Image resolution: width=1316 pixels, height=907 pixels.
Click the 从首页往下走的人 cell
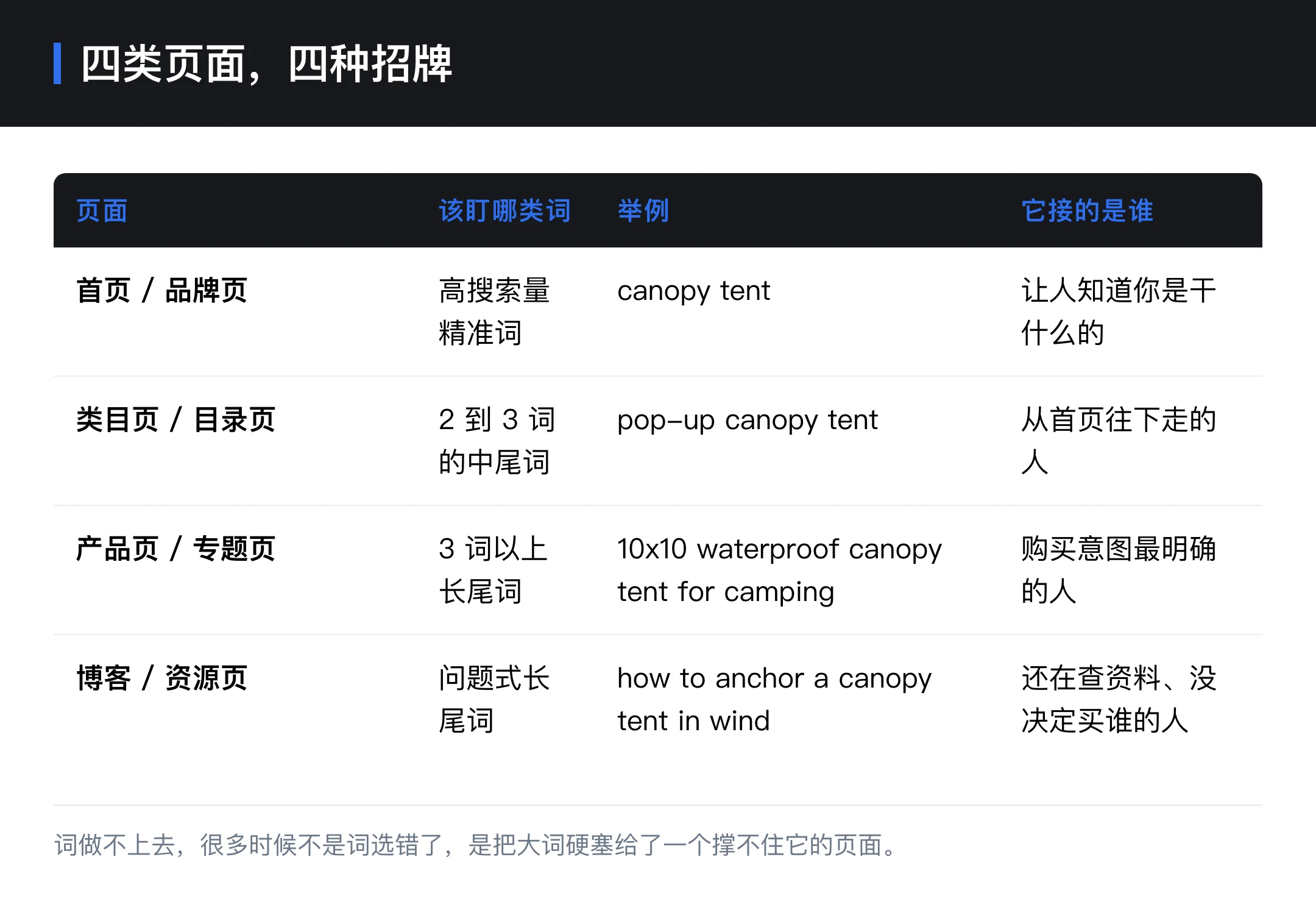coord(1119,441)
